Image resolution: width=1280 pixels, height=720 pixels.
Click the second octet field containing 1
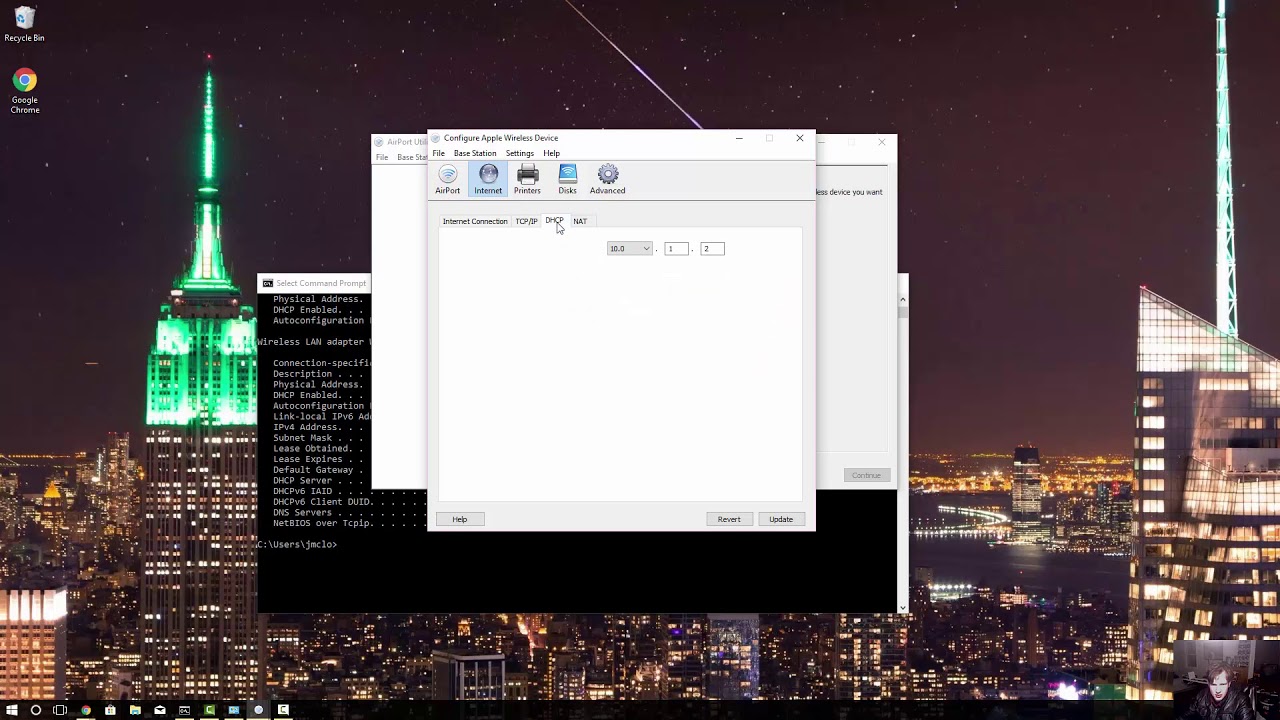point(676,249)
